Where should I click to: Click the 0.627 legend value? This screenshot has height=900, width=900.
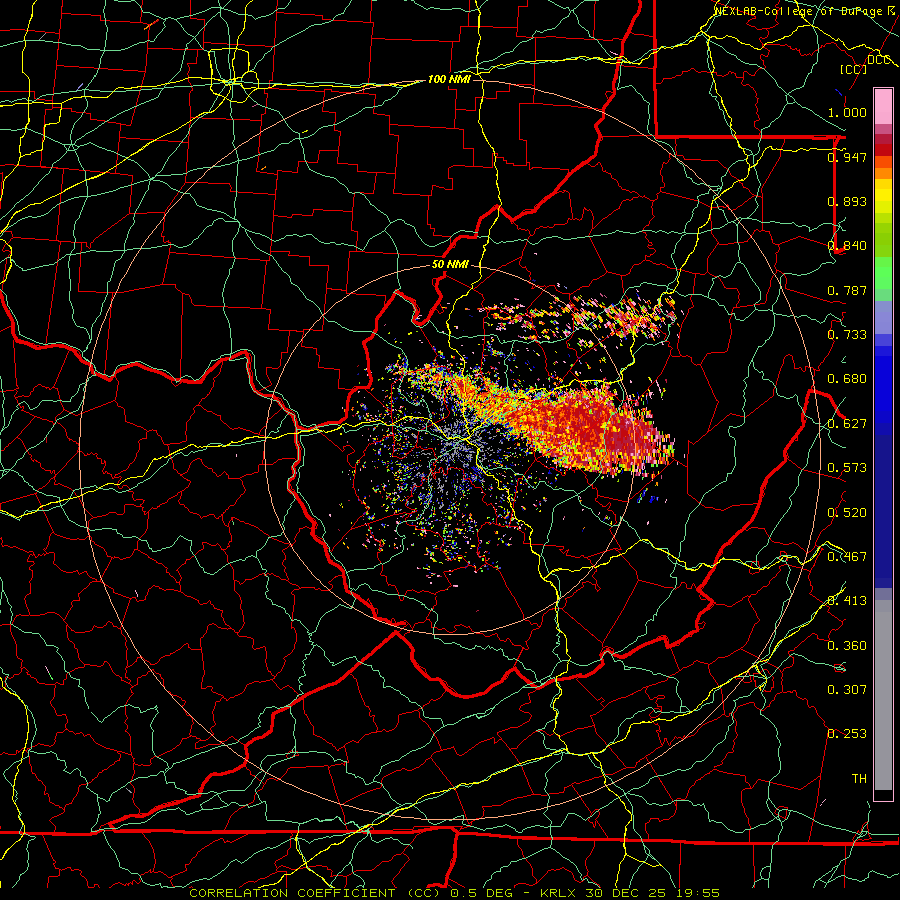(847, 424)
